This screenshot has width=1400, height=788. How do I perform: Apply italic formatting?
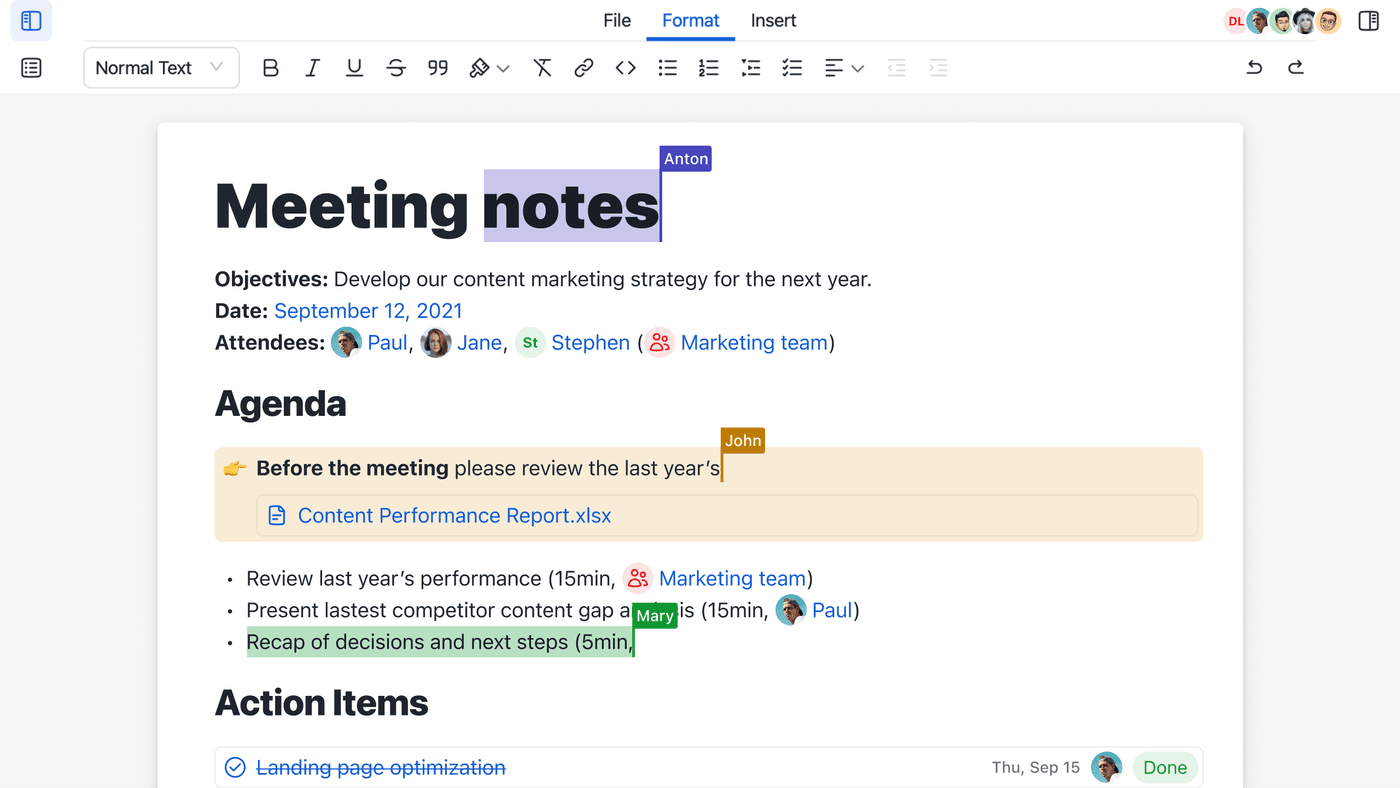312,68
